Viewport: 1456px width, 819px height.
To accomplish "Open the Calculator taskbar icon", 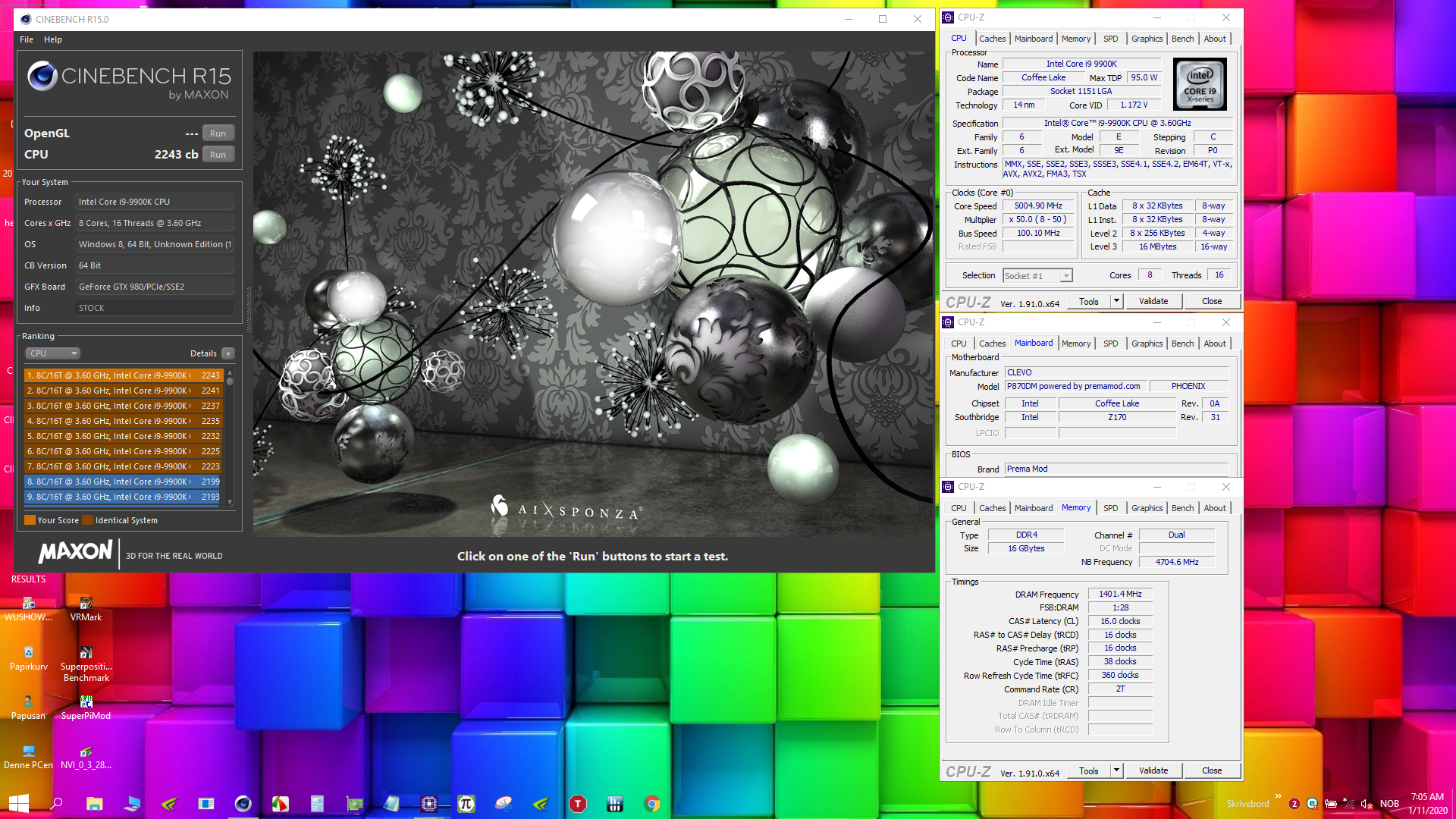I will point(317,804).
